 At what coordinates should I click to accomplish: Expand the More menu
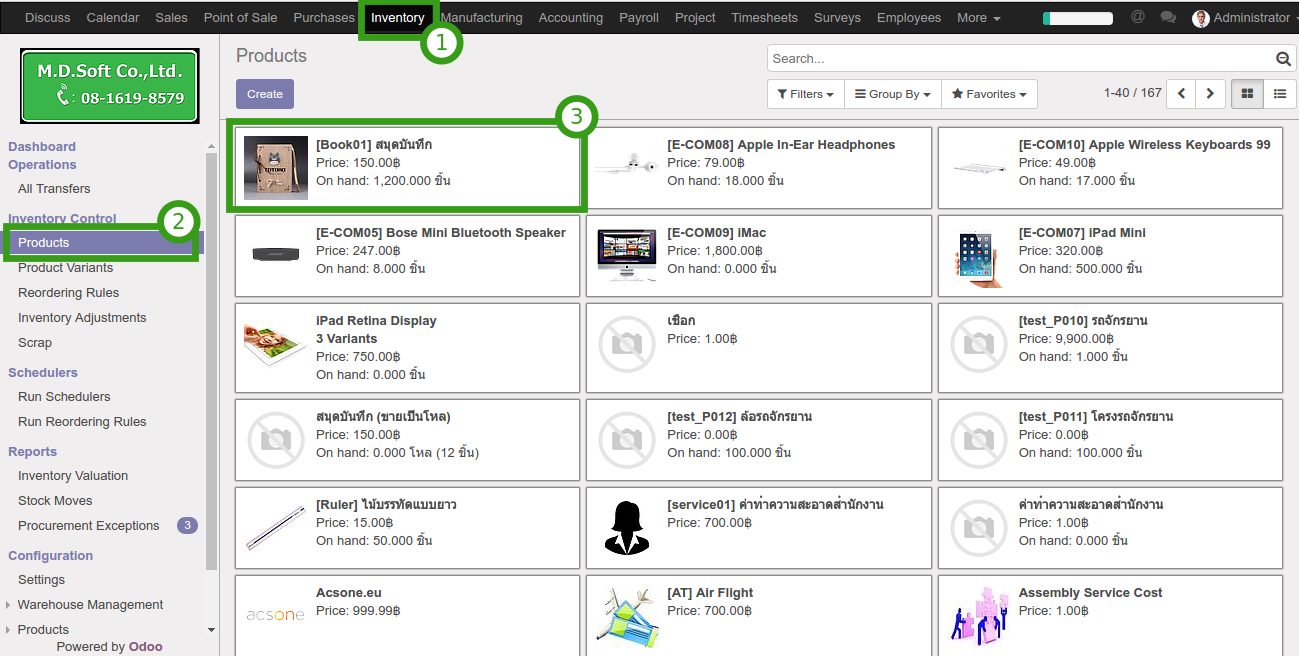979,18
